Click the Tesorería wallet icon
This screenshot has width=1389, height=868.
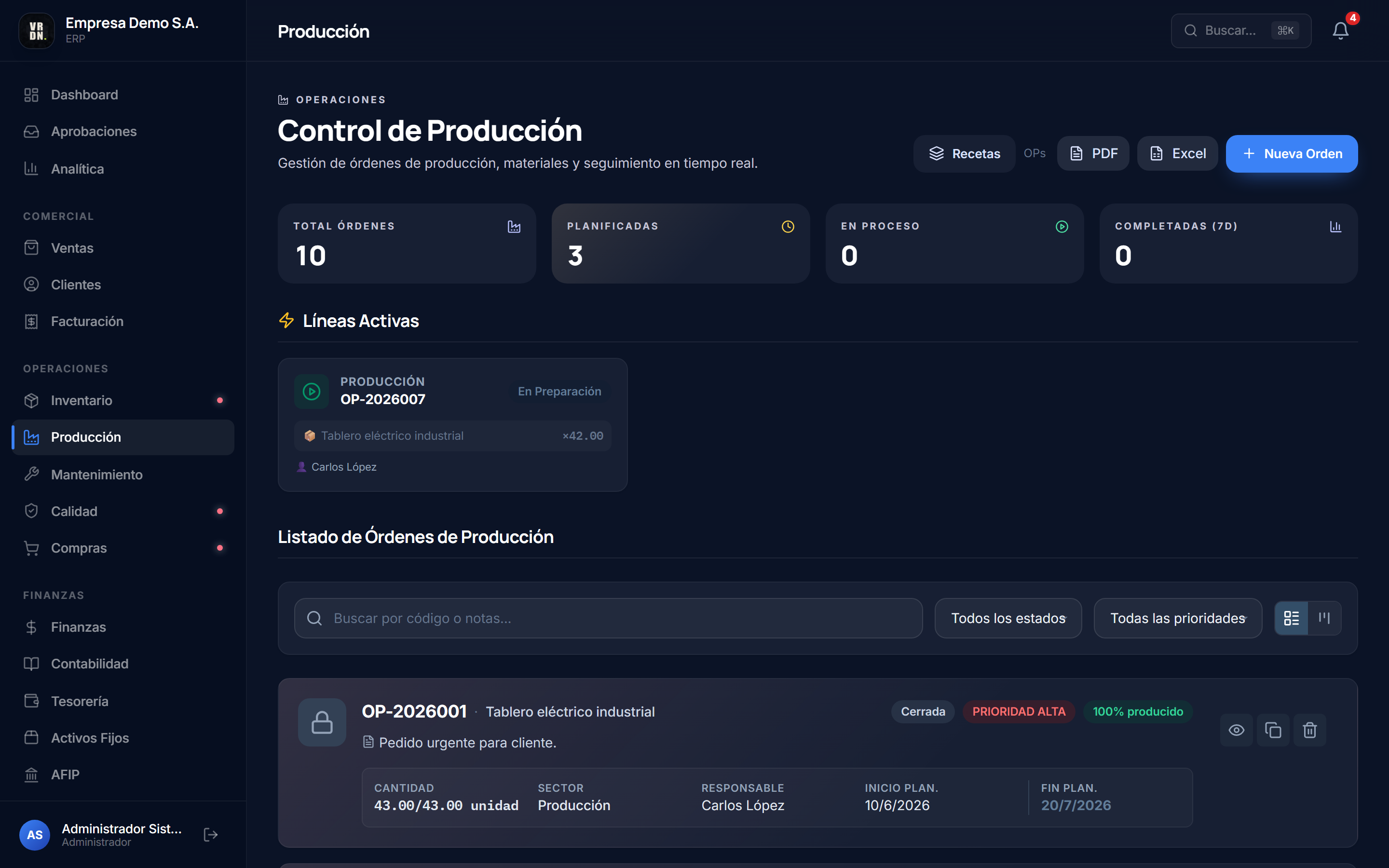(31, 702)
